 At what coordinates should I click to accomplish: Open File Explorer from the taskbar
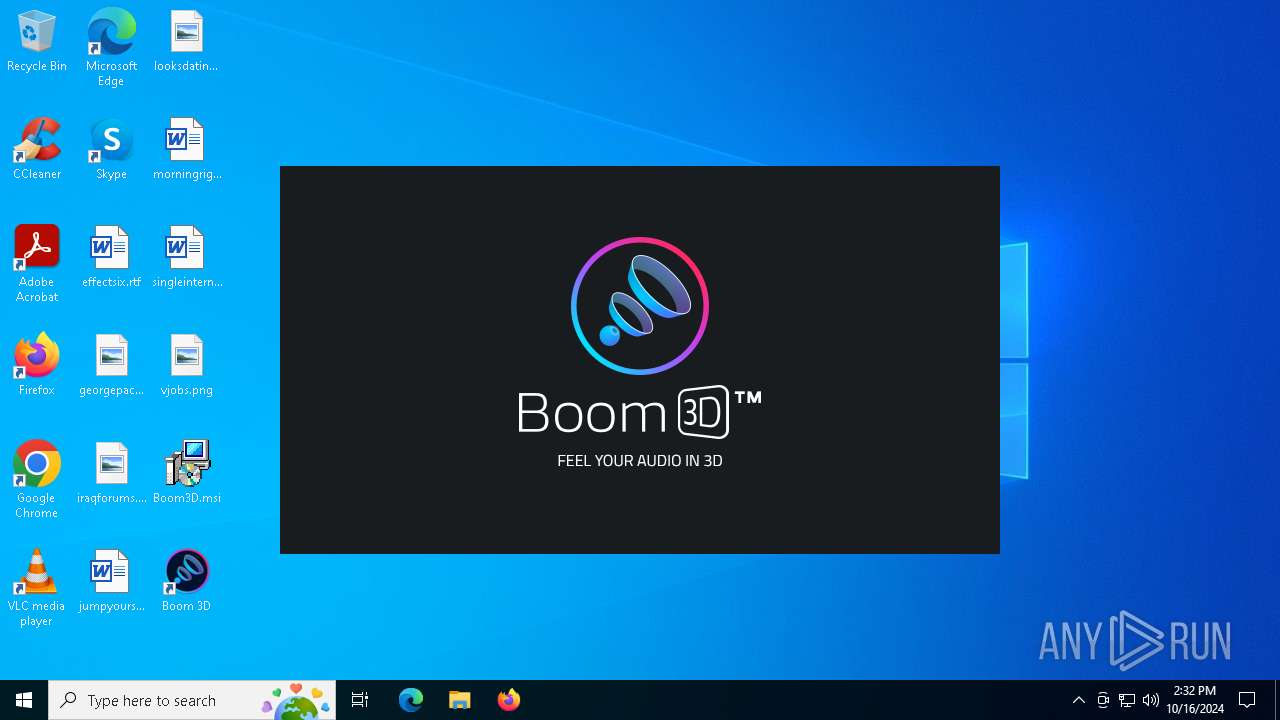[459, 700]
